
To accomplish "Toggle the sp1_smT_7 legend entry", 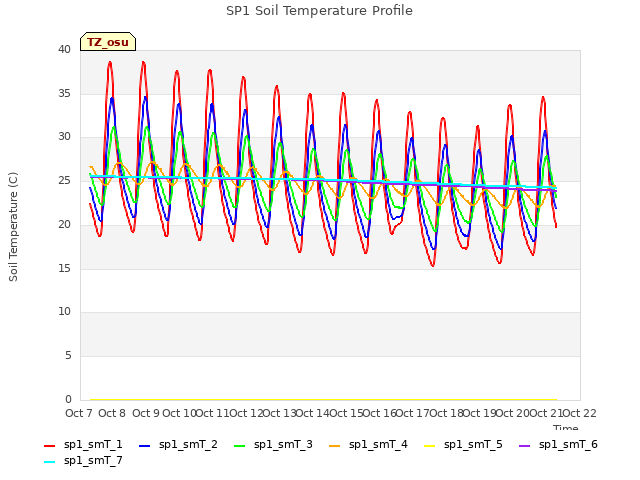I will click(x=83, y=461).
